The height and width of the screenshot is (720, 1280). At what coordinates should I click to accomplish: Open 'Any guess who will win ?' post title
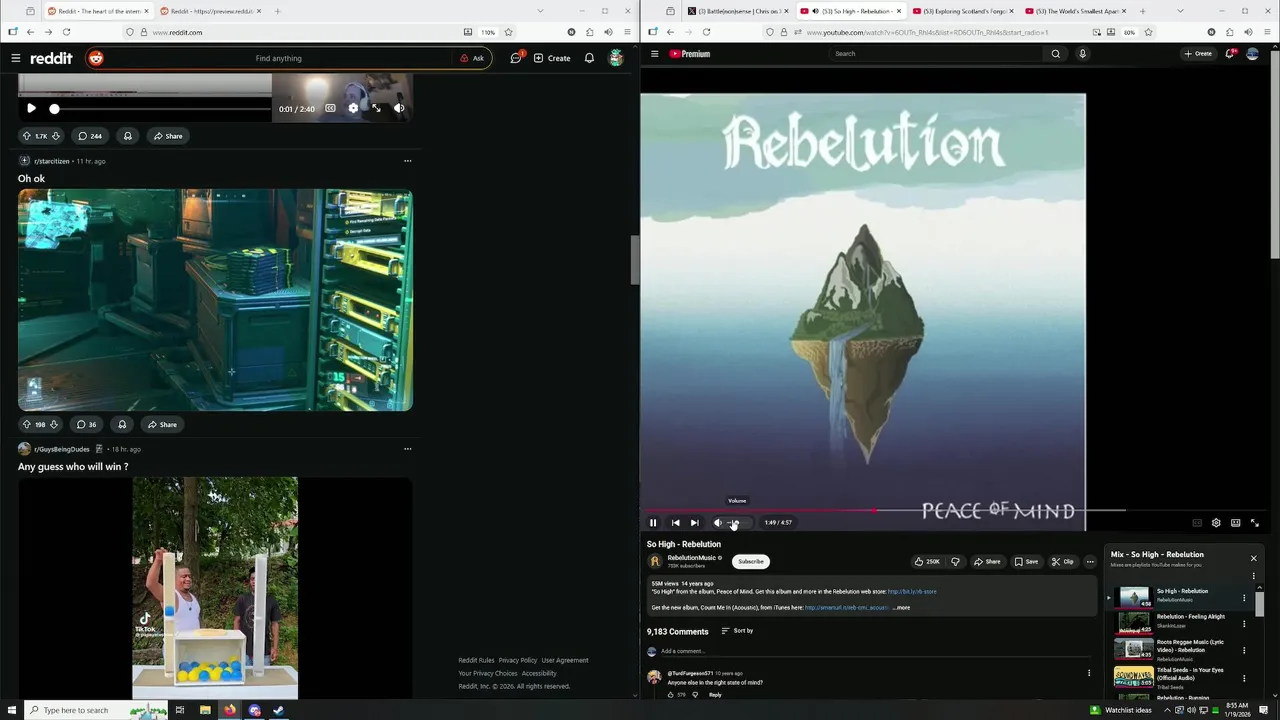coord(73,467)
